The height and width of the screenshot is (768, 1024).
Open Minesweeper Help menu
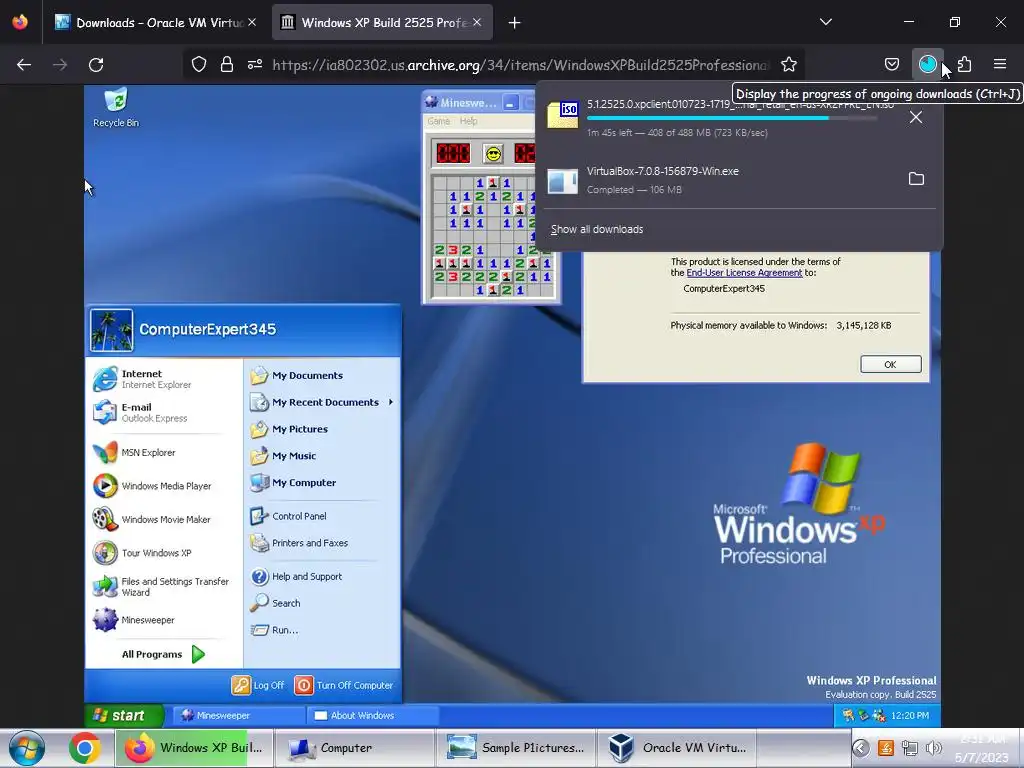(x=468, y=121)
